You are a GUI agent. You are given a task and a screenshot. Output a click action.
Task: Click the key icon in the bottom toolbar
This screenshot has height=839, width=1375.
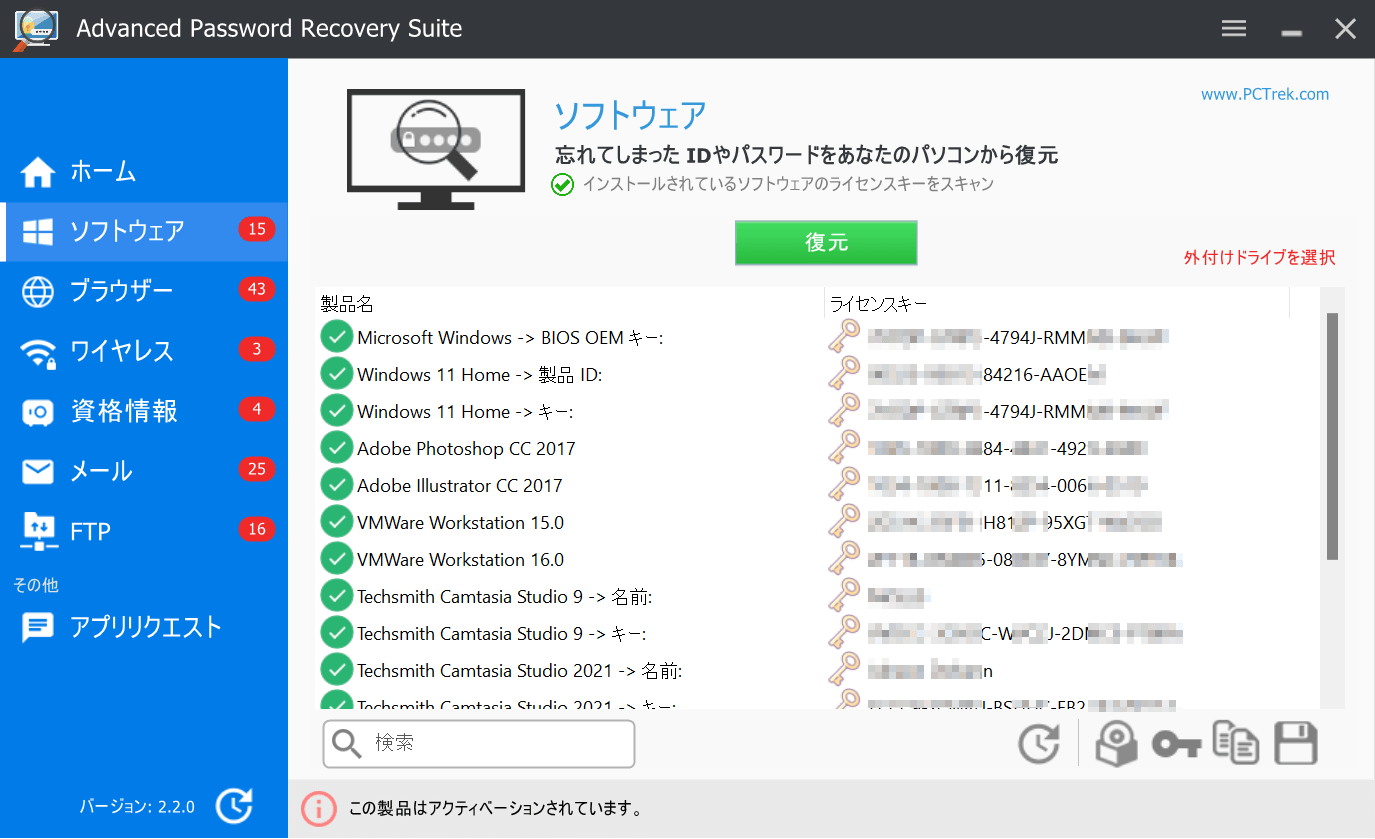pos(1176,744)
